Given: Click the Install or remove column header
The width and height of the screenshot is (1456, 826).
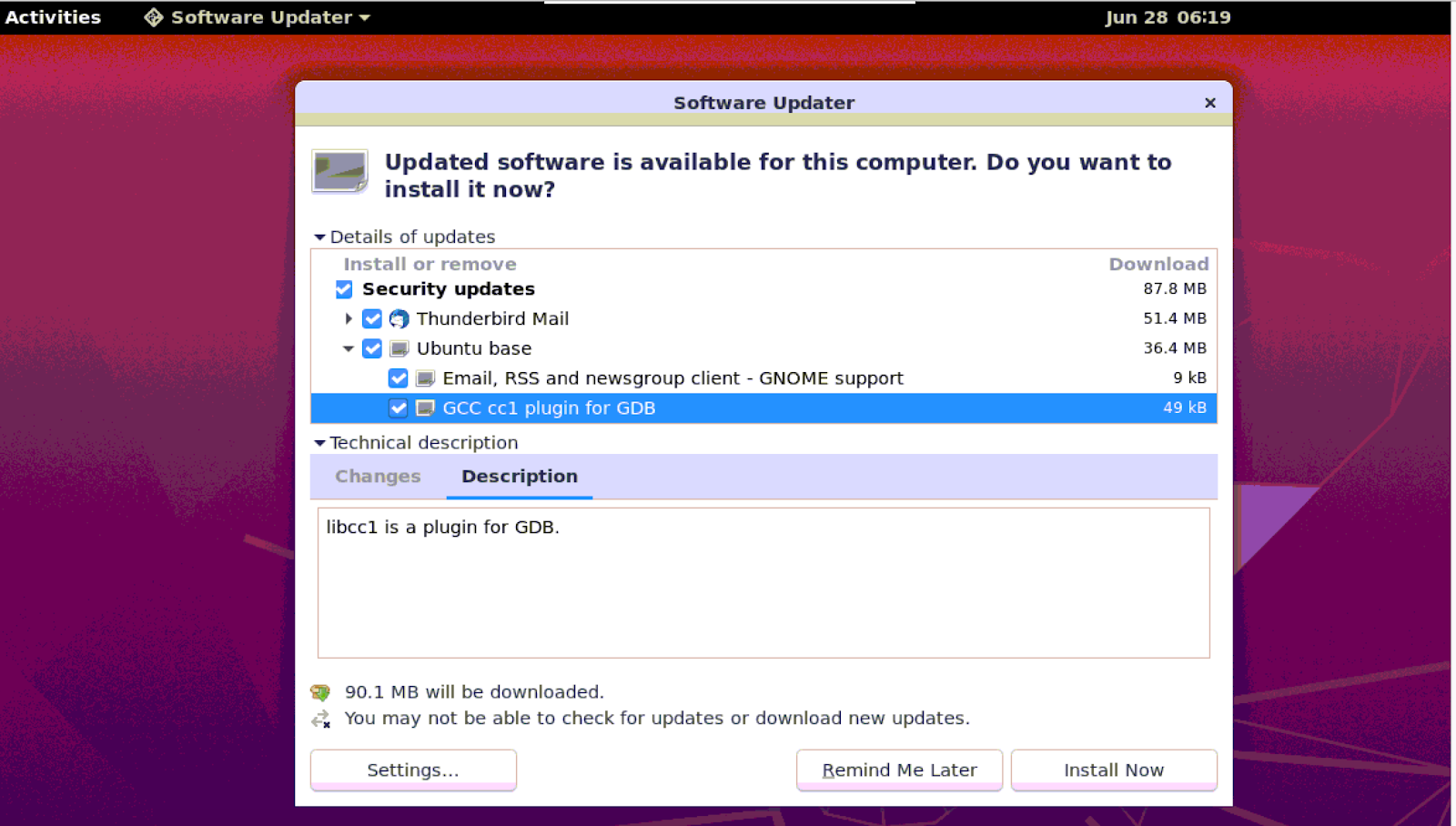Looking at the screenshot, I should [x=430, y=265].
